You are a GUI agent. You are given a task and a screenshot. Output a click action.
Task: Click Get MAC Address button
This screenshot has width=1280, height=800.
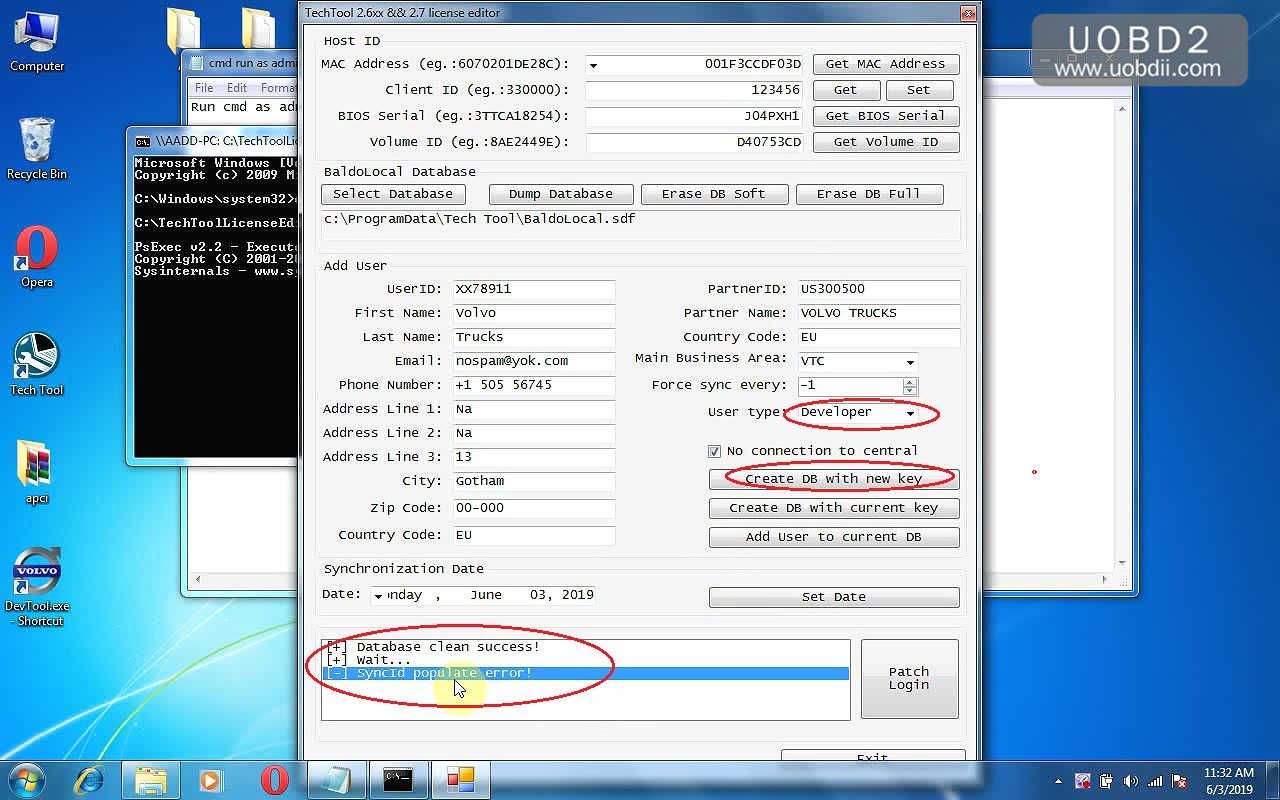886,64
